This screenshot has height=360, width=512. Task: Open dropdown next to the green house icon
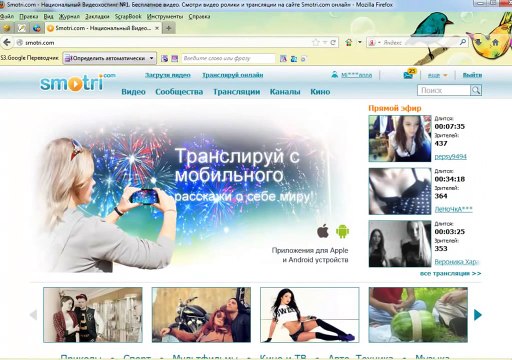point(360,42)
